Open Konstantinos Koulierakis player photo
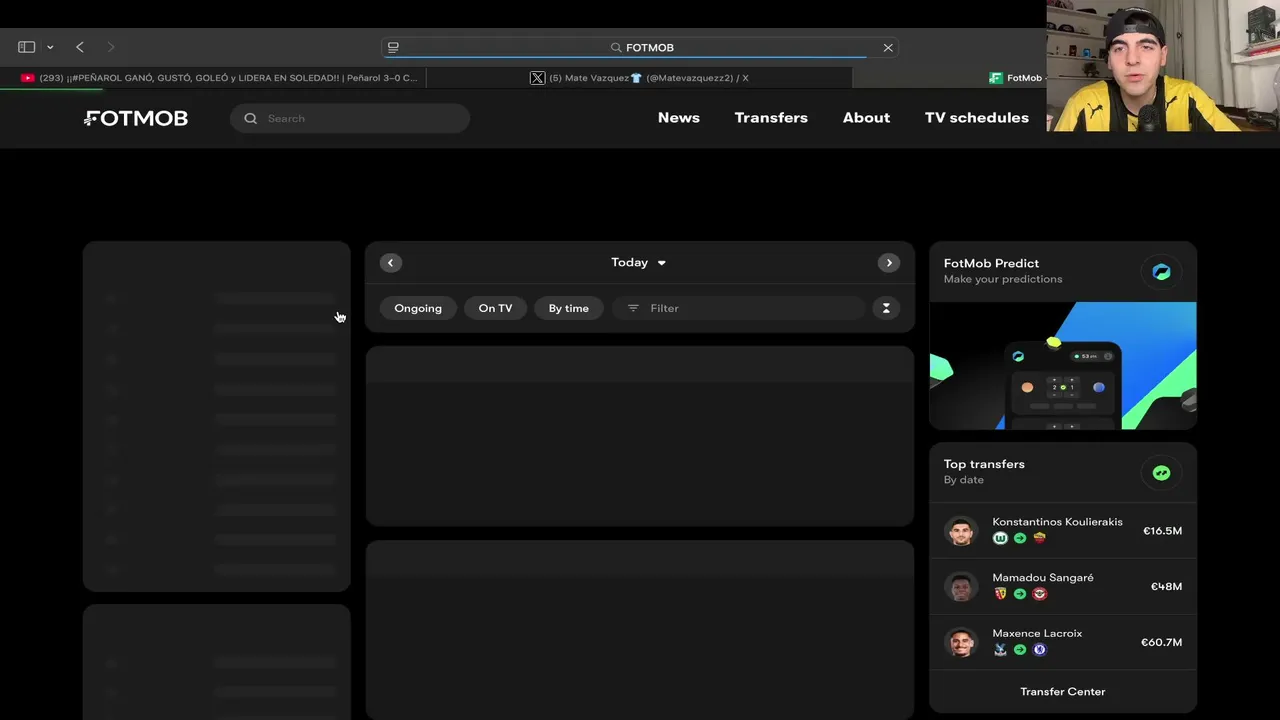This screenshot has height=720, width=1280. pyautogui.click(x=961, y=531)
